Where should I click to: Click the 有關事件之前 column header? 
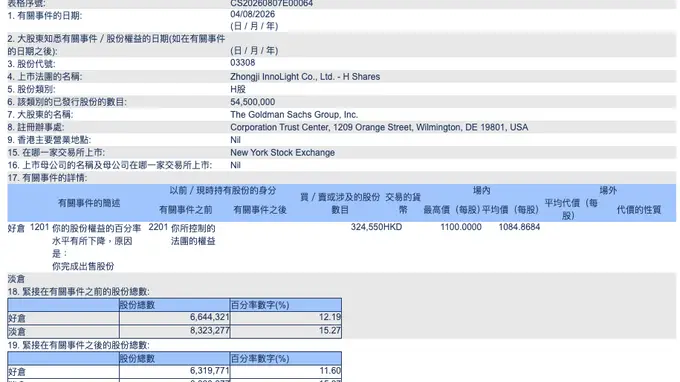(x=186, y=210)
